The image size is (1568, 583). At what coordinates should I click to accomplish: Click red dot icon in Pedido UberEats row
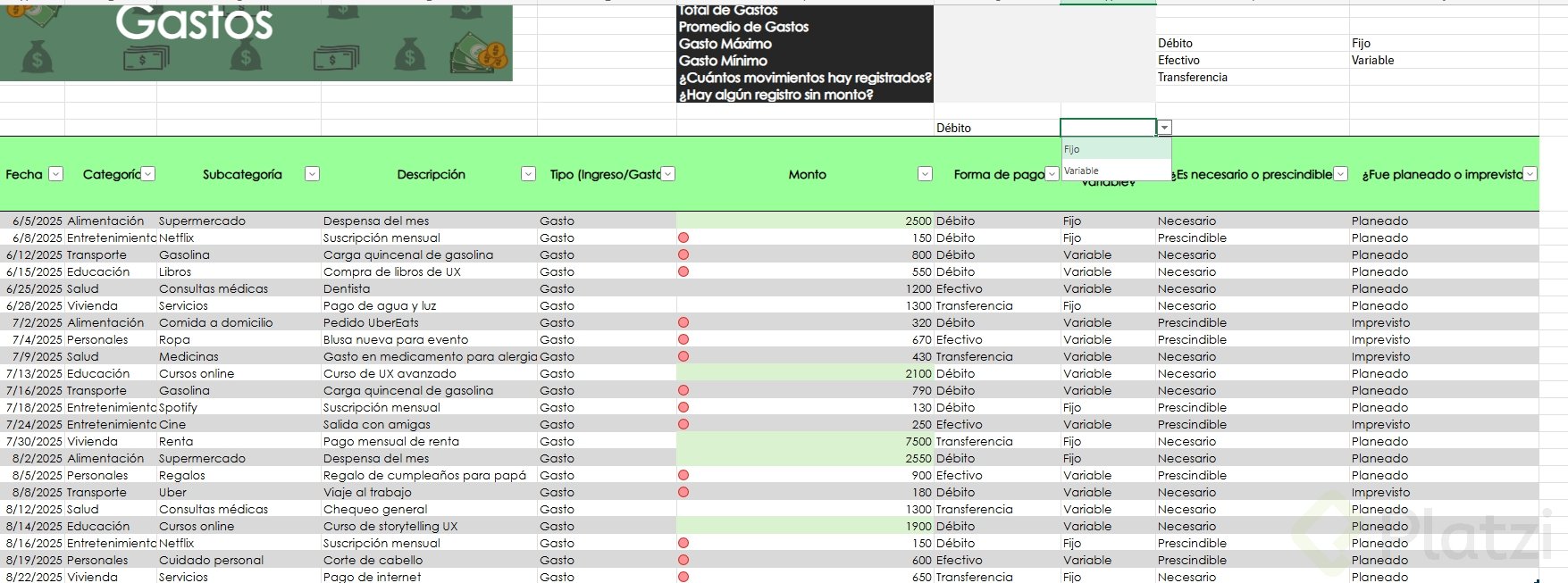point(683,322)
